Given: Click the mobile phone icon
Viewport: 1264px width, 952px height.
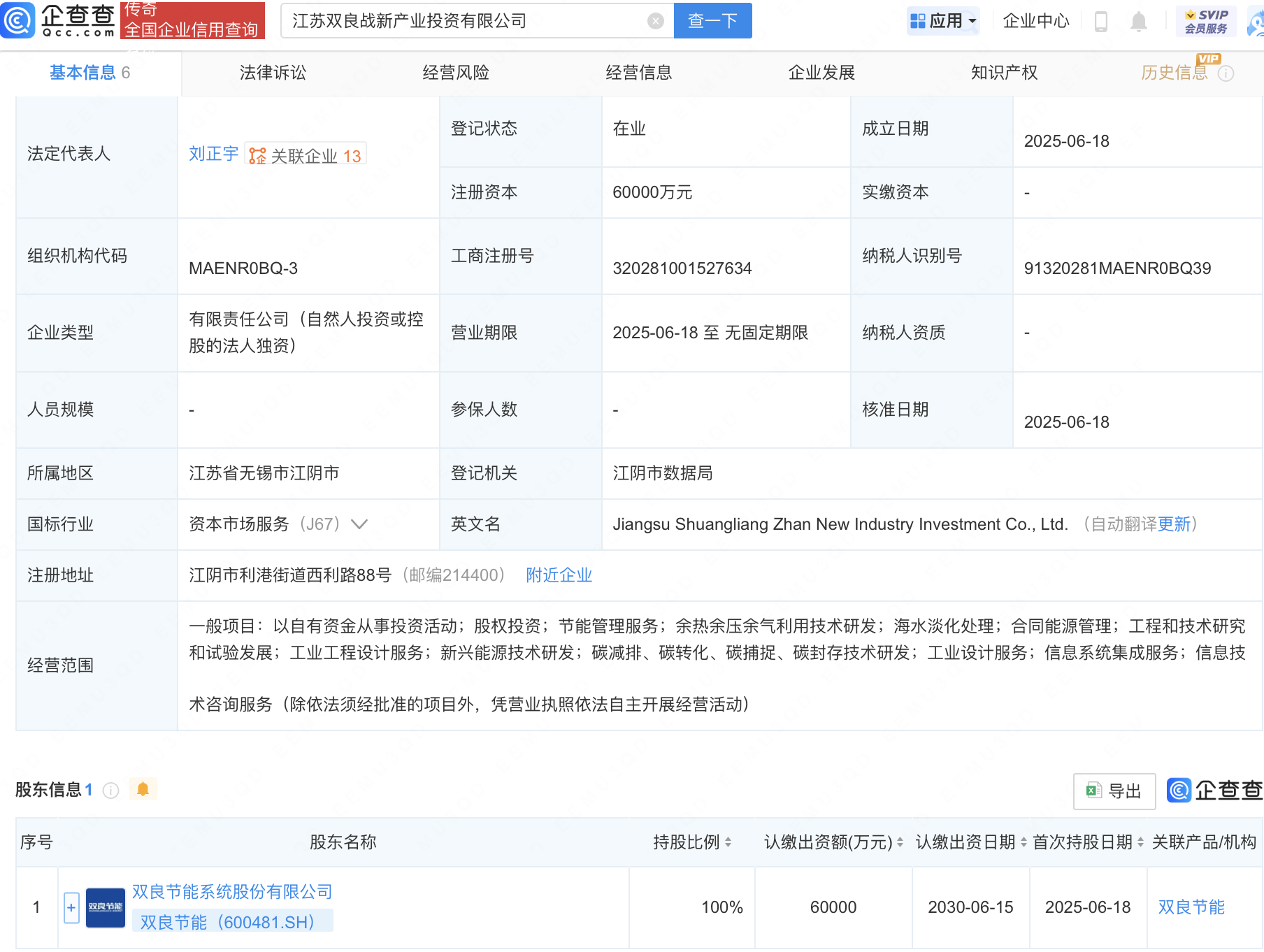Looking at the screenshot, I should tap(1100, 22).
